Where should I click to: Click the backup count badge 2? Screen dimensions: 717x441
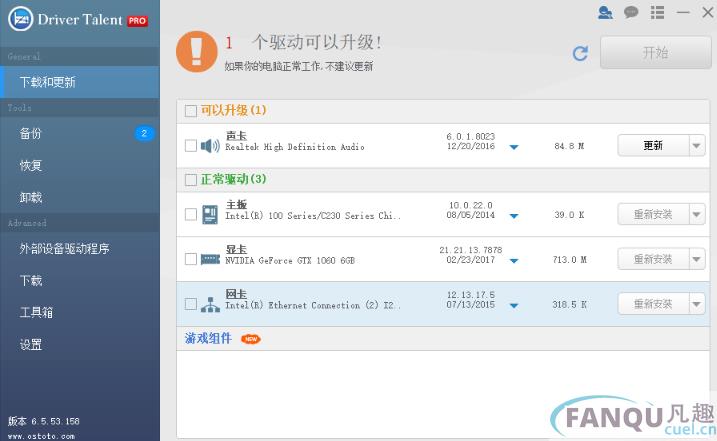tap(144, 134)
